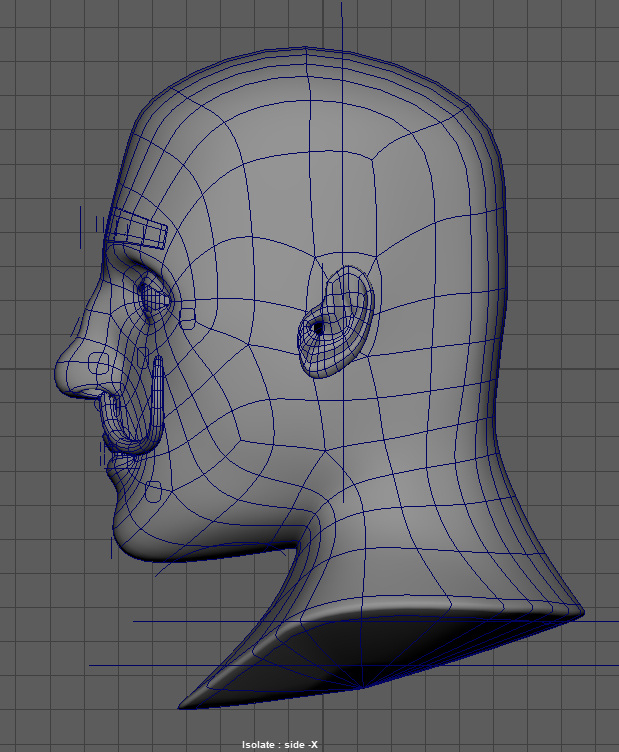
Task: Click the curved mustache mesh beside the mouth
Action: [x=155, y=400]
